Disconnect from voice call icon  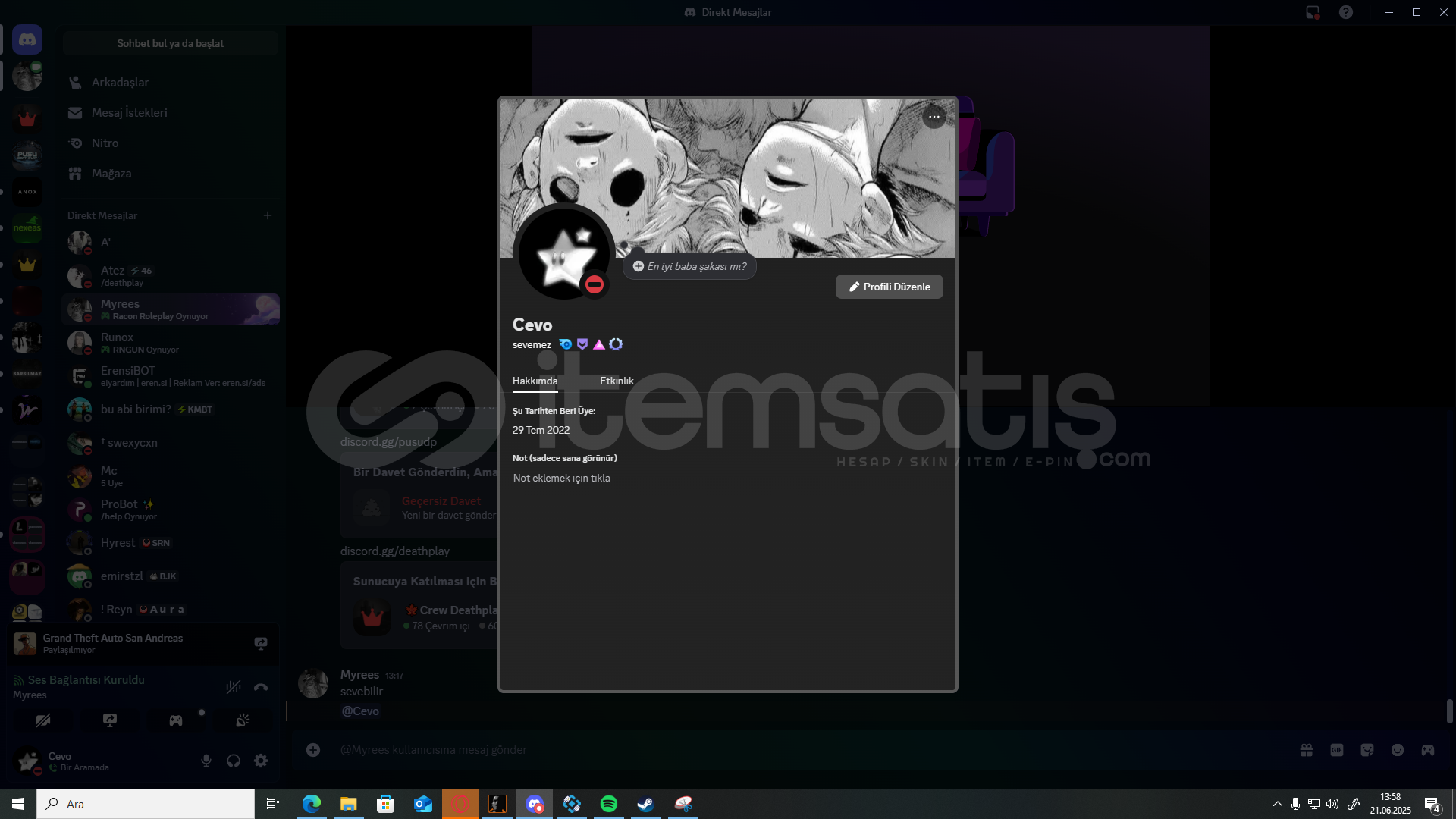pos(261,687)
